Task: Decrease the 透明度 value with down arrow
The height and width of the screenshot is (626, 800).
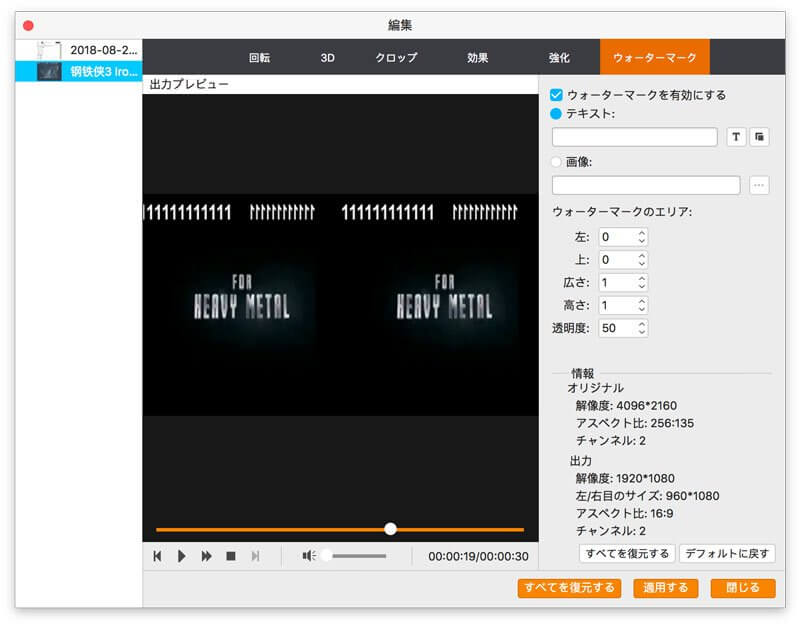Action: (642, 332)
